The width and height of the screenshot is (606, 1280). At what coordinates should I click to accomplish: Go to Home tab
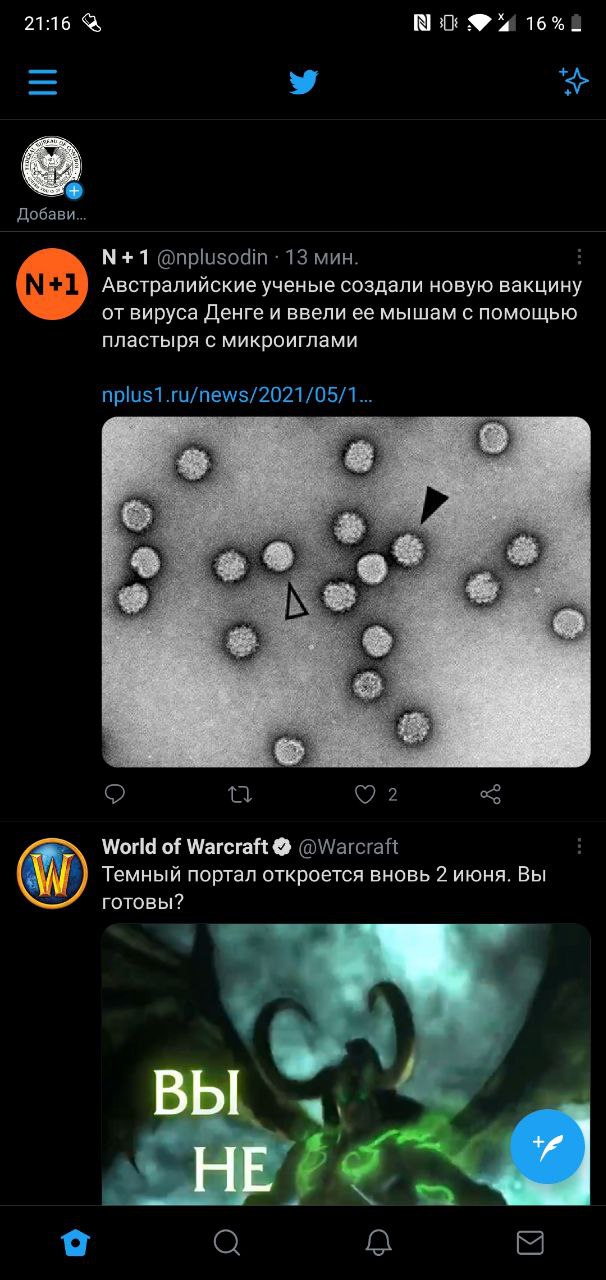tap(76, 1242)
